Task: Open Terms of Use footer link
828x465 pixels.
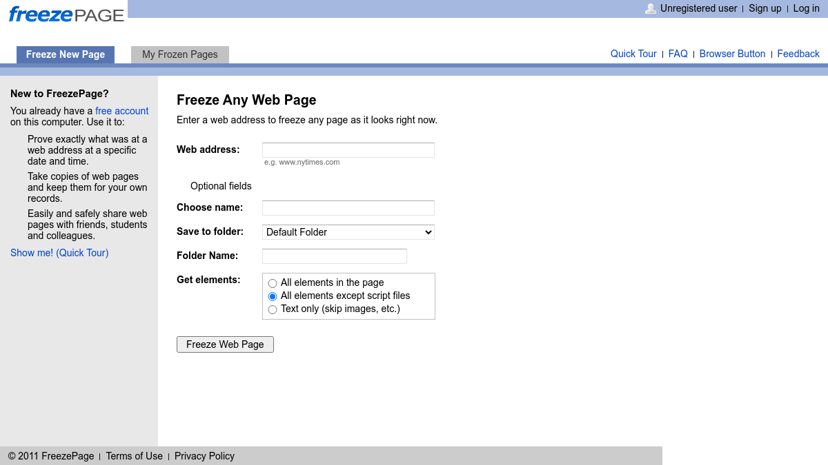Action: (x=134, y=456)
